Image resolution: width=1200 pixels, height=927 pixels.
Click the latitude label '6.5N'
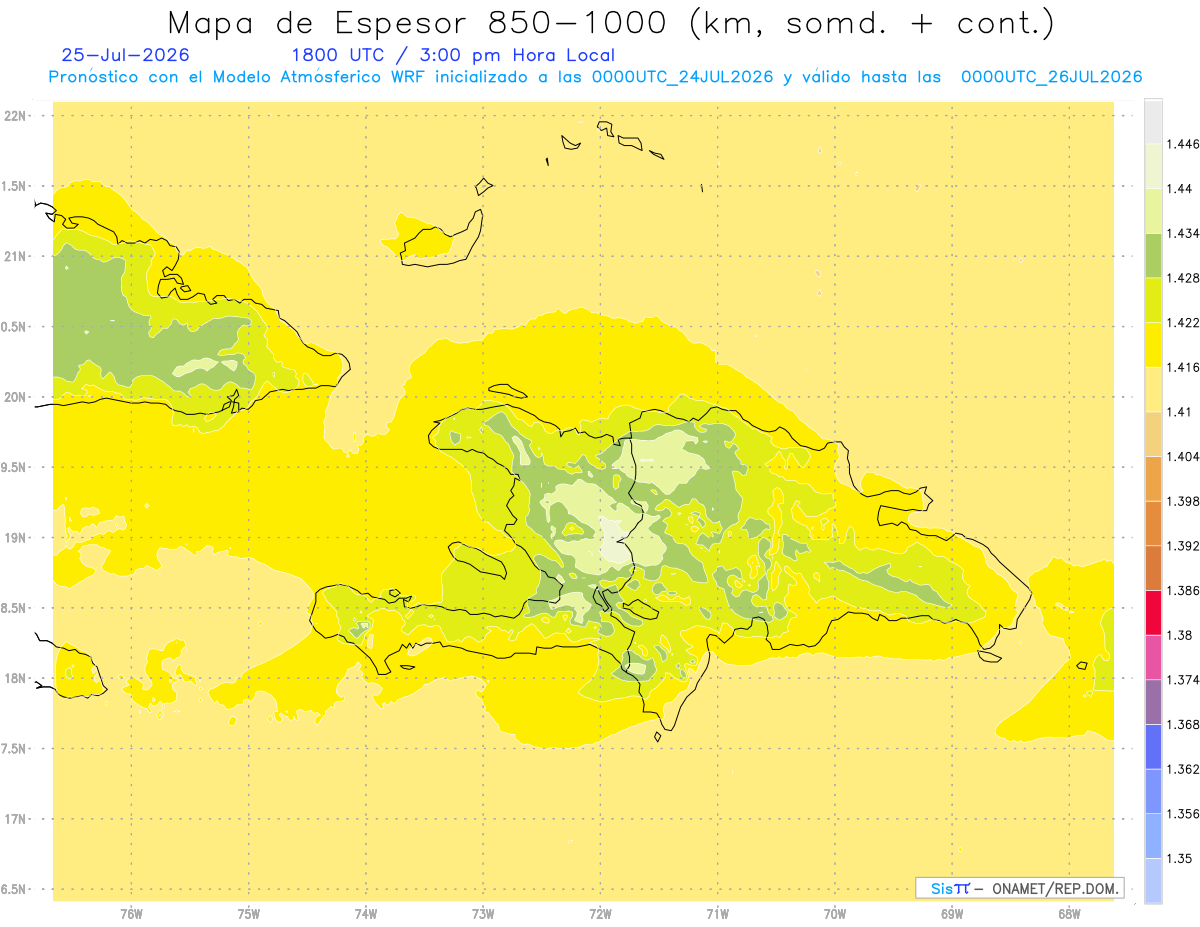14,889
